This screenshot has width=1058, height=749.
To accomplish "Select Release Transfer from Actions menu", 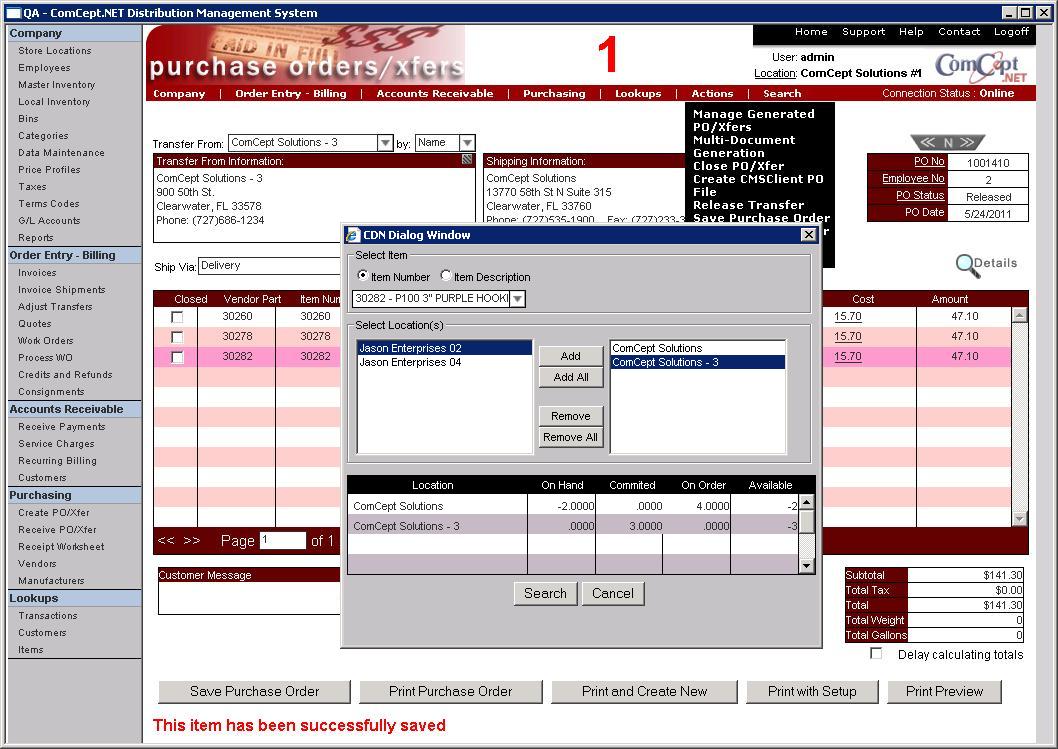I will (748, 205).
